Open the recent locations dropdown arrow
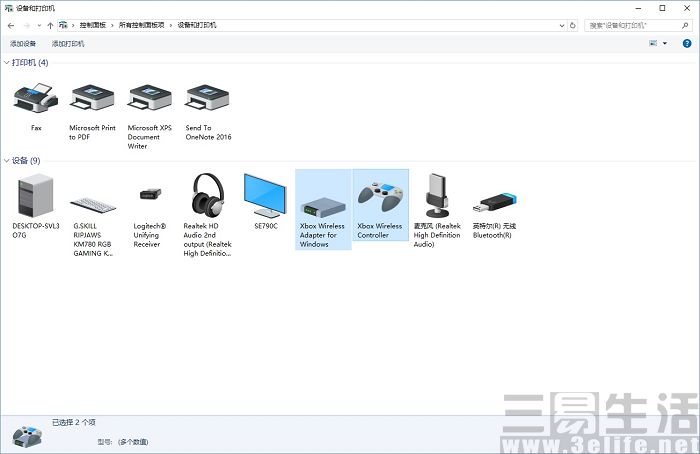700x454 pixels. click(39, 25)
